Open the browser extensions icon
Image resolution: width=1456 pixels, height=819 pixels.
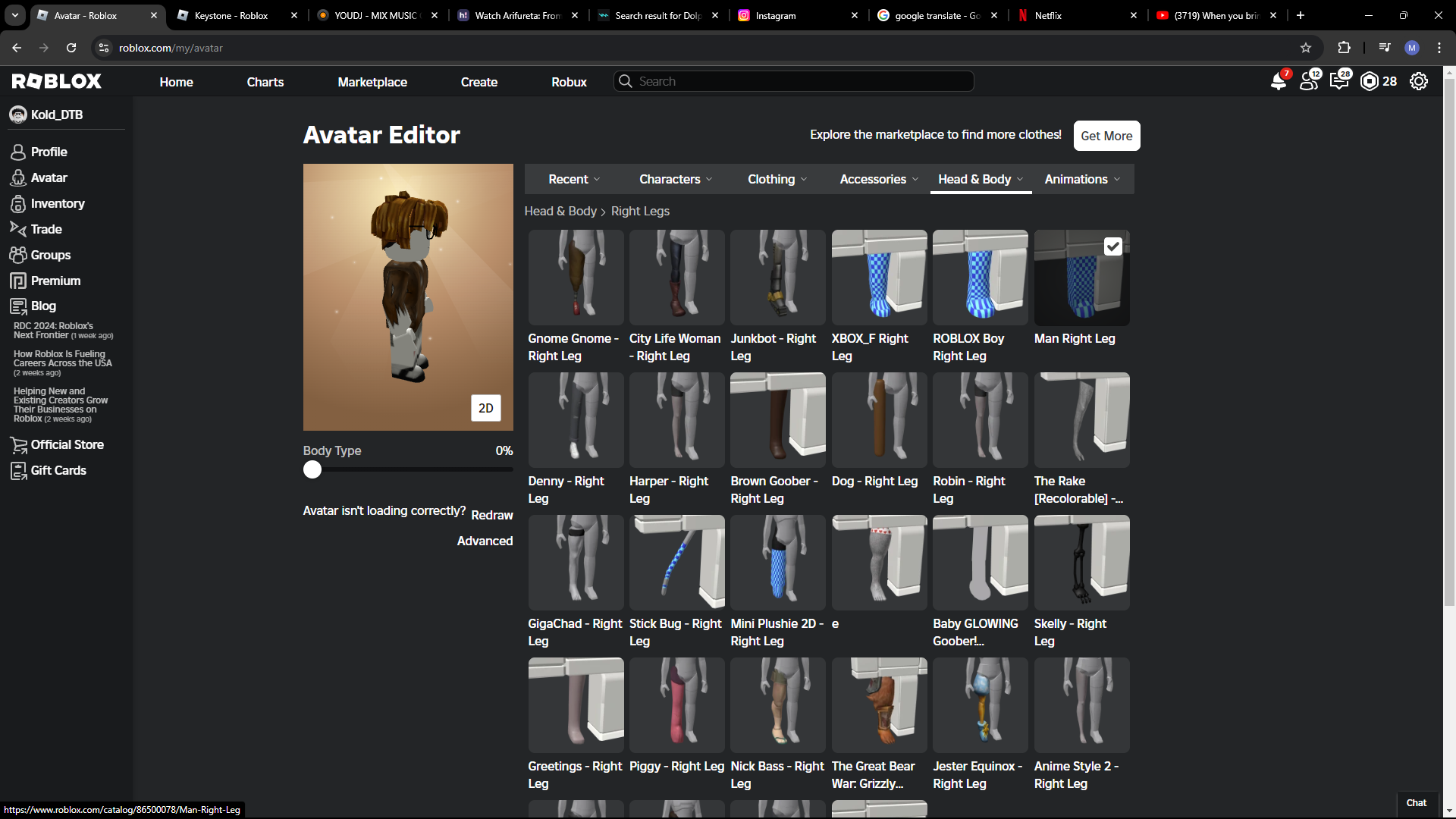tap(1344, 48)
